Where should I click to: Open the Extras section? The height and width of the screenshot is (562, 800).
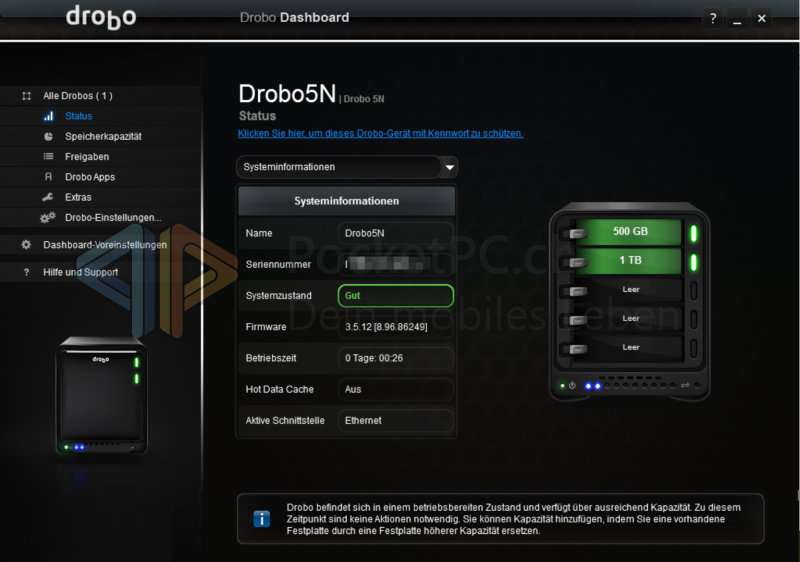(78, 197)
